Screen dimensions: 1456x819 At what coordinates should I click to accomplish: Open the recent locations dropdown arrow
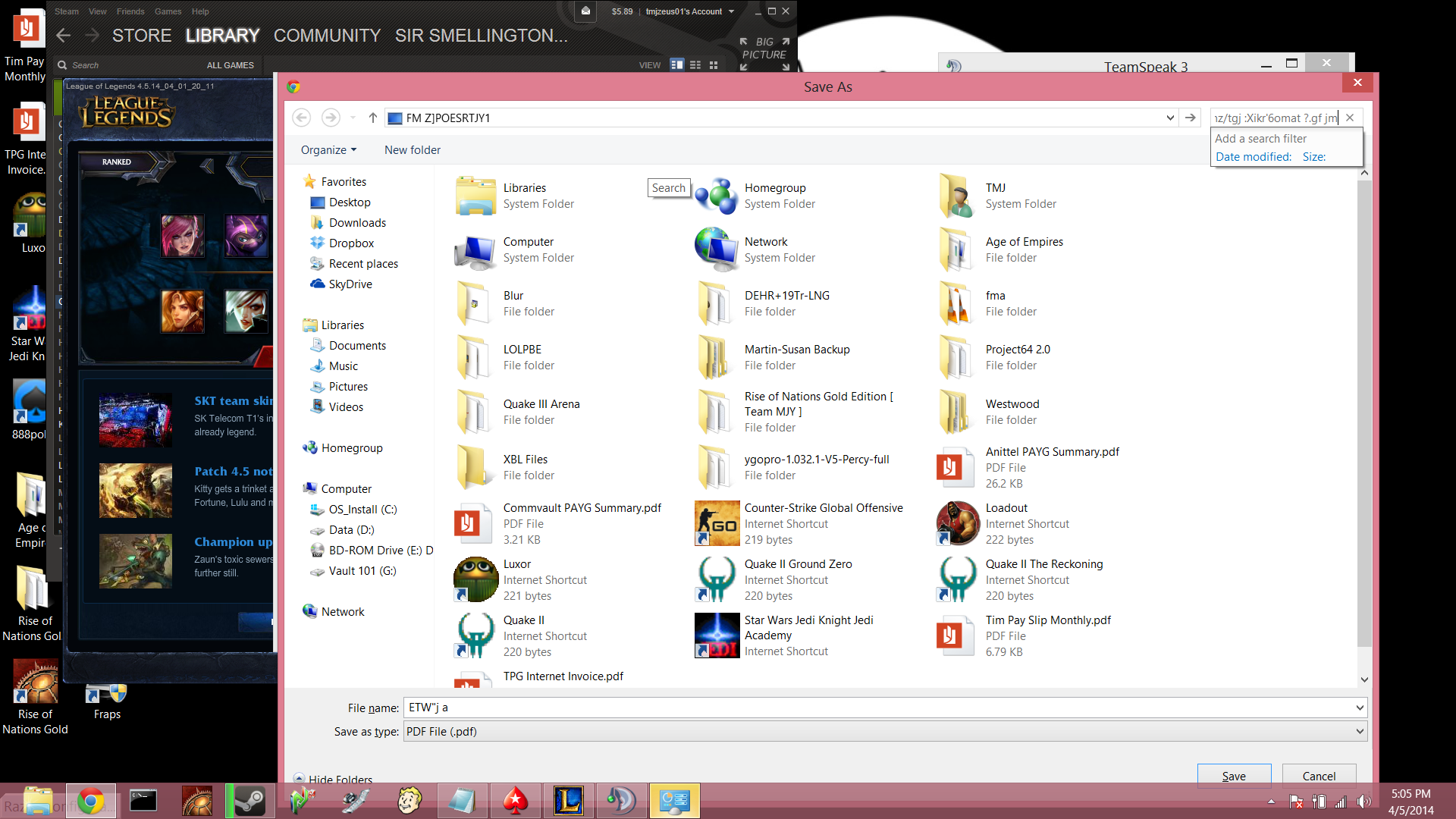(x=353, y=118)
